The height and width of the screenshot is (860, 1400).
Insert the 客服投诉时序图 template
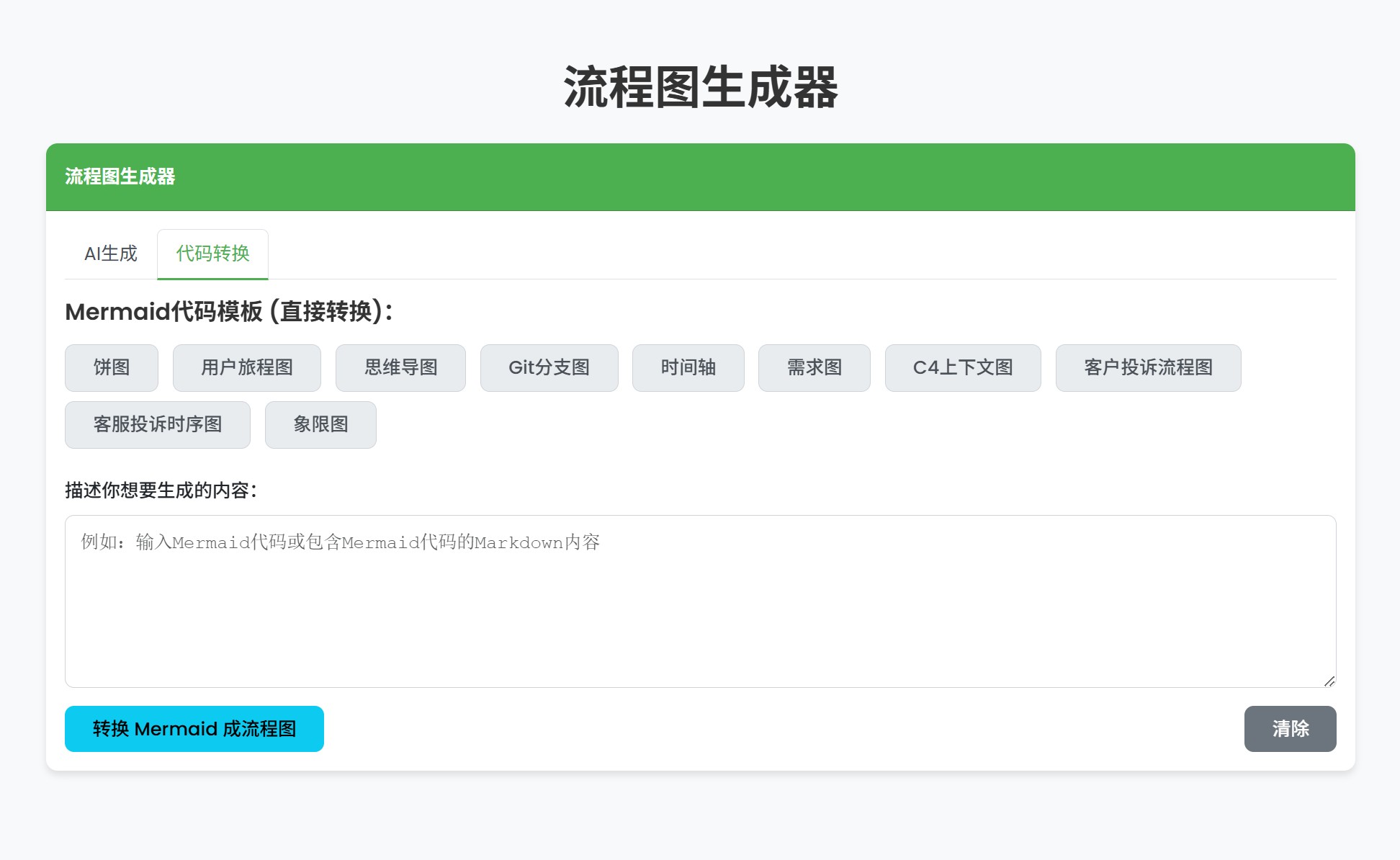pos(157,425)
